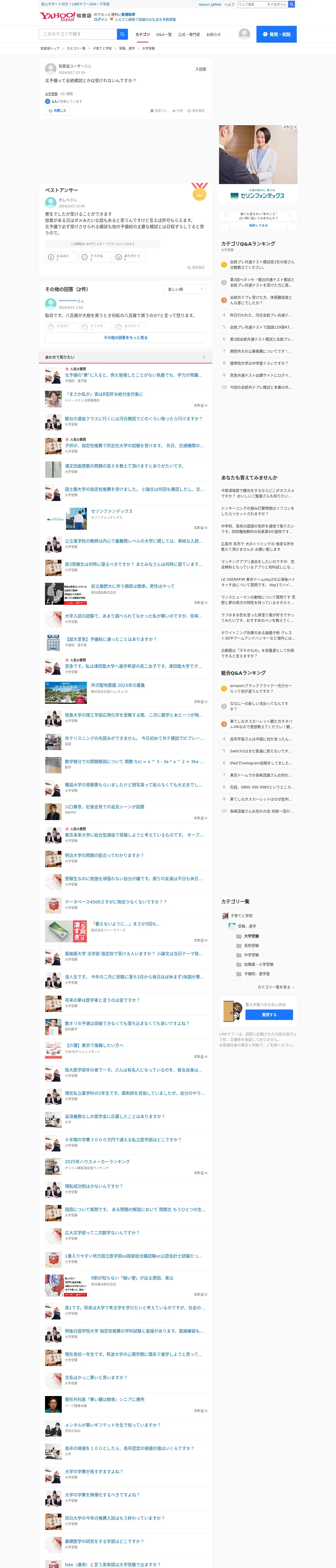Open the question 浪人生です。今年の二月に受験に落ち
The image size is (336, 1568).
click(x=134, y=977)
